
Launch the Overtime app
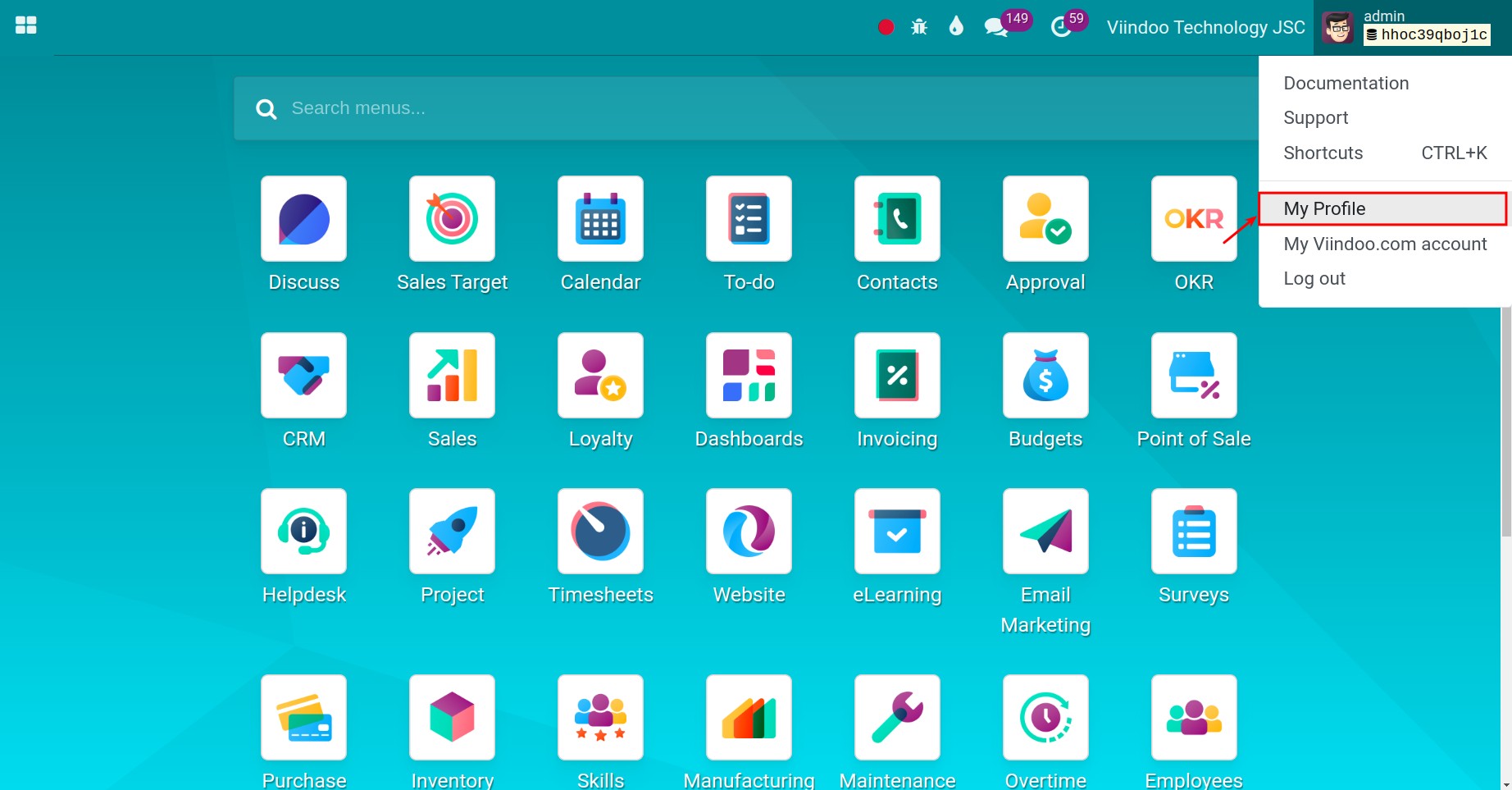coord(1045,717)
